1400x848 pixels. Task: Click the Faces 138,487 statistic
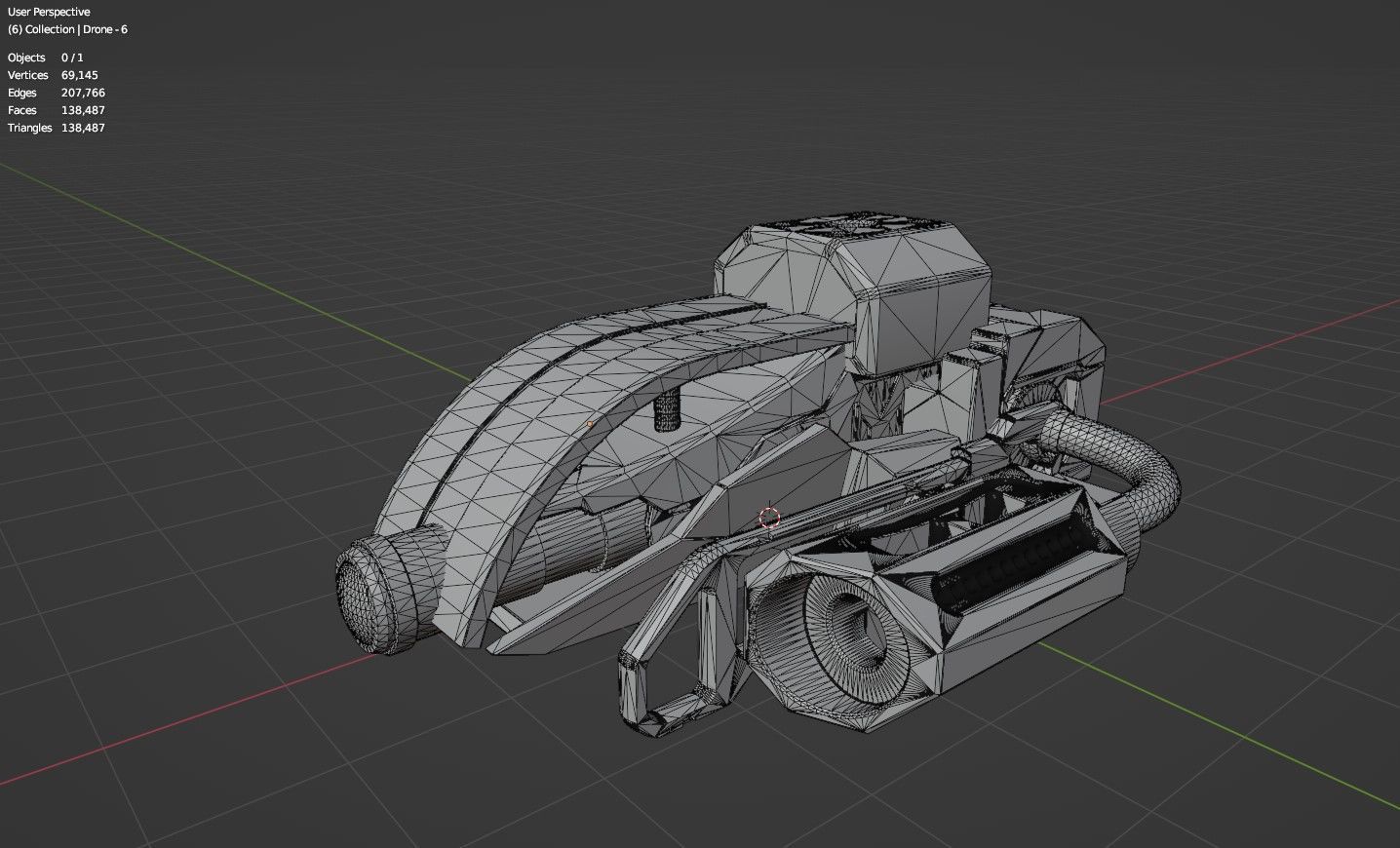click(57, 110)
